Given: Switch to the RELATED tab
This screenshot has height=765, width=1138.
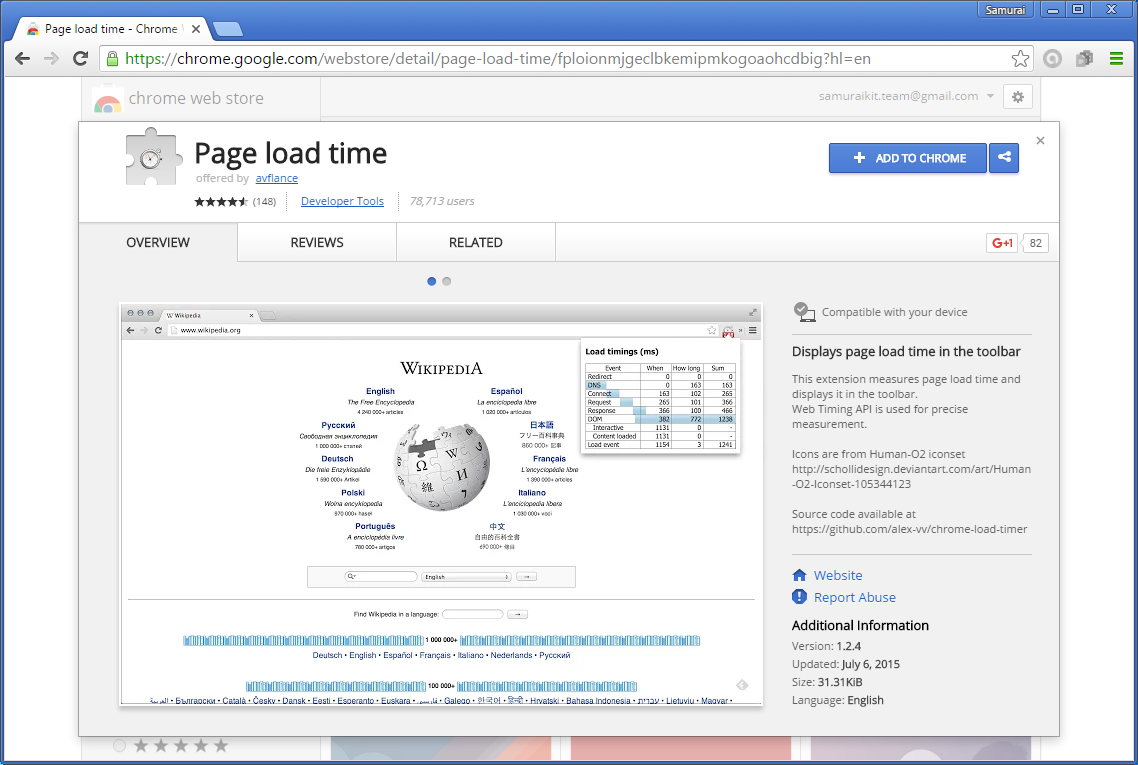Looking at the screenshot, I should coord(475,242).
